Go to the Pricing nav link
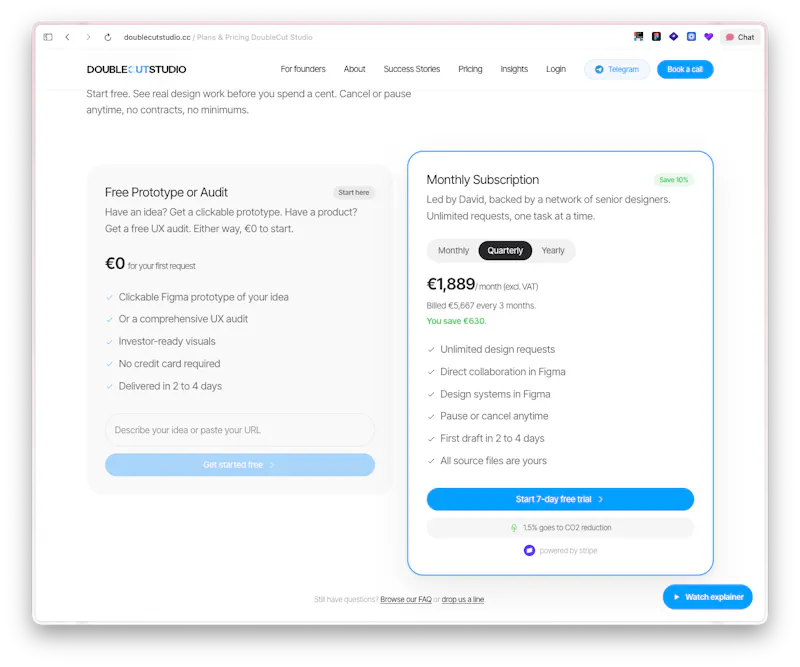This screenshot has width=800, height=667. tap(470, 69)
